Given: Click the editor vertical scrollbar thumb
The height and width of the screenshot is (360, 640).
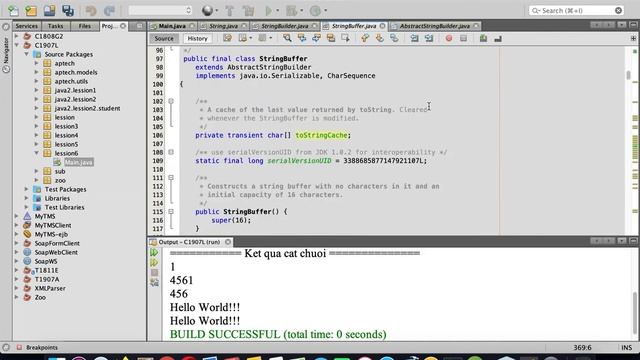Looking at the screenshot, I should (x=629, y=75).
